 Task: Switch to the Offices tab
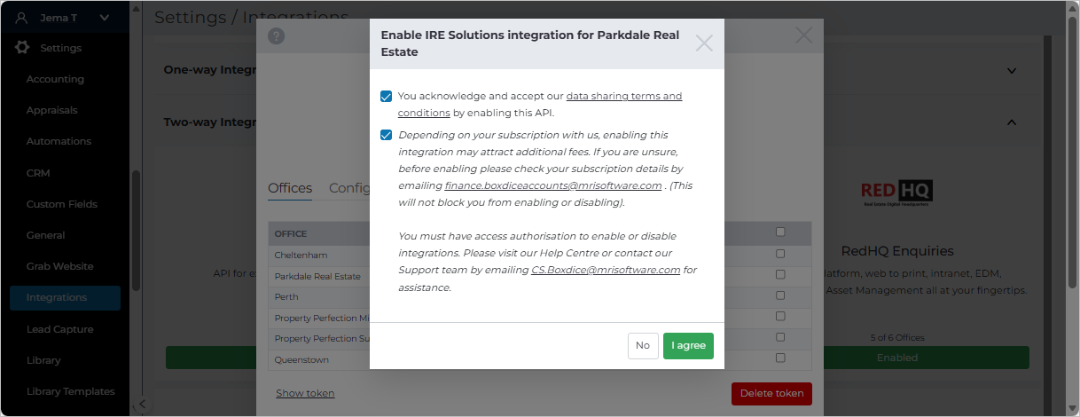click(289, 188)
